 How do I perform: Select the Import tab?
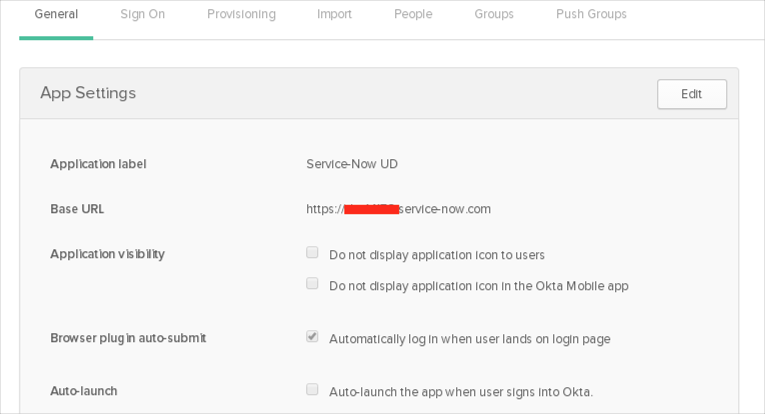(x=334, y=15)
